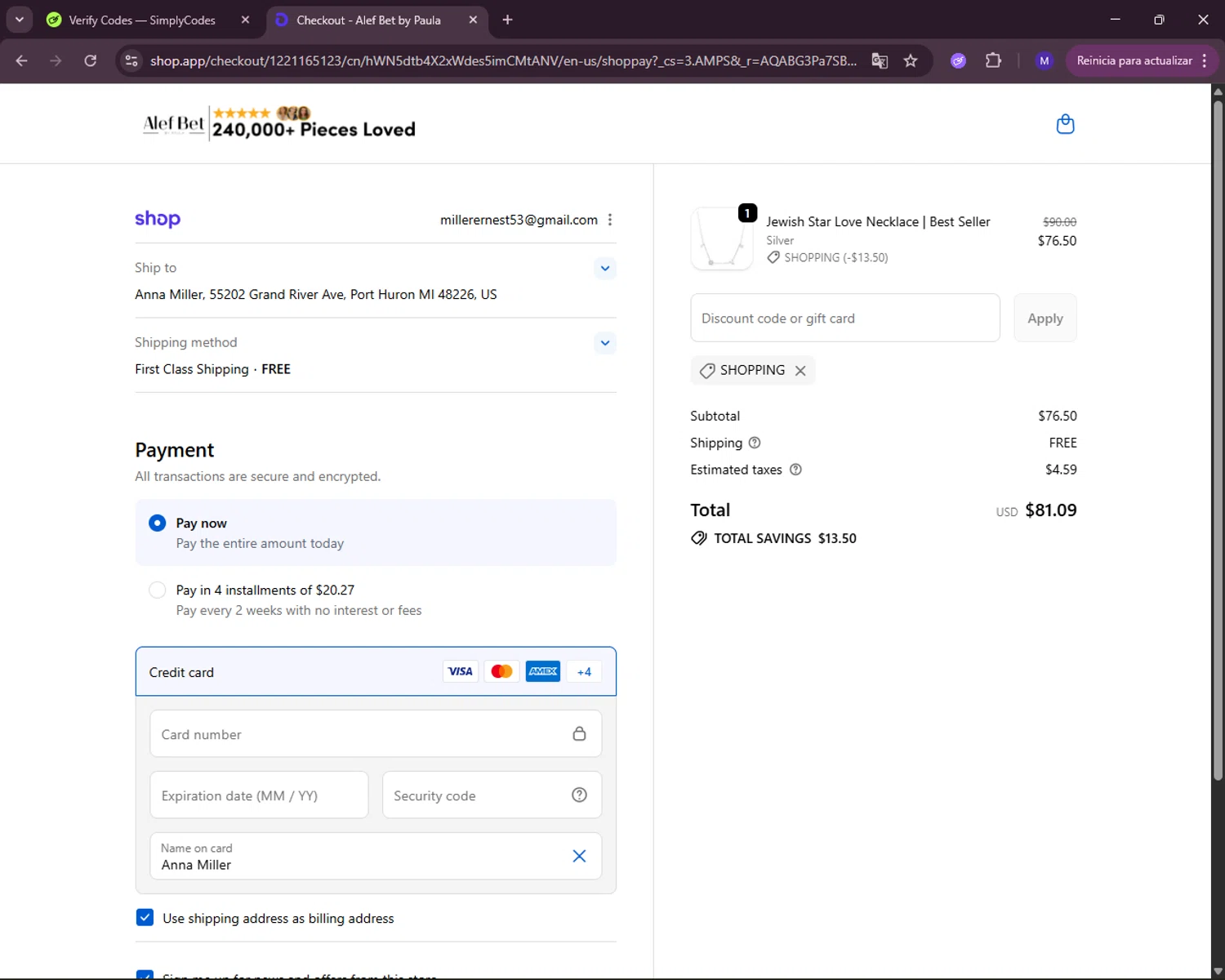Click the Apply discount button

coord(1045,318)
